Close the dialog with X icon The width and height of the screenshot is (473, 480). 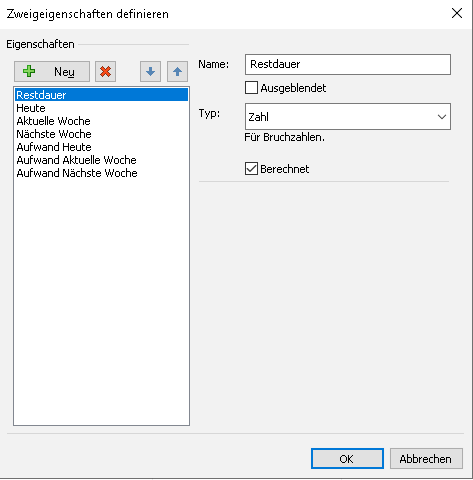457,13
